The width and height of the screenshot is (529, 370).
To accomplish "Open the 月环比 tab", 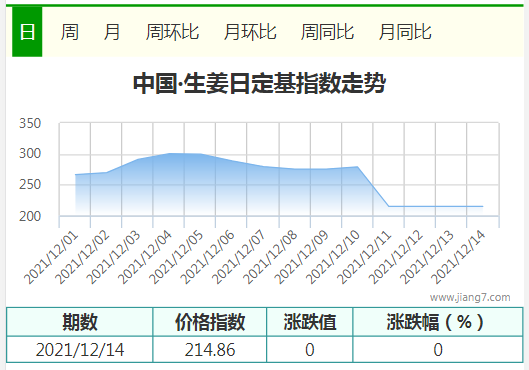I will click(x=250, y=32).
